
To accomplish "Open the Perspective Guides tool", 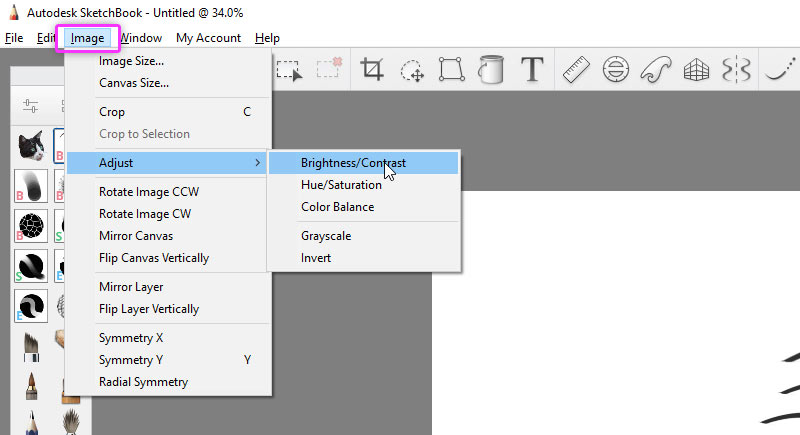I will (696, 69).
